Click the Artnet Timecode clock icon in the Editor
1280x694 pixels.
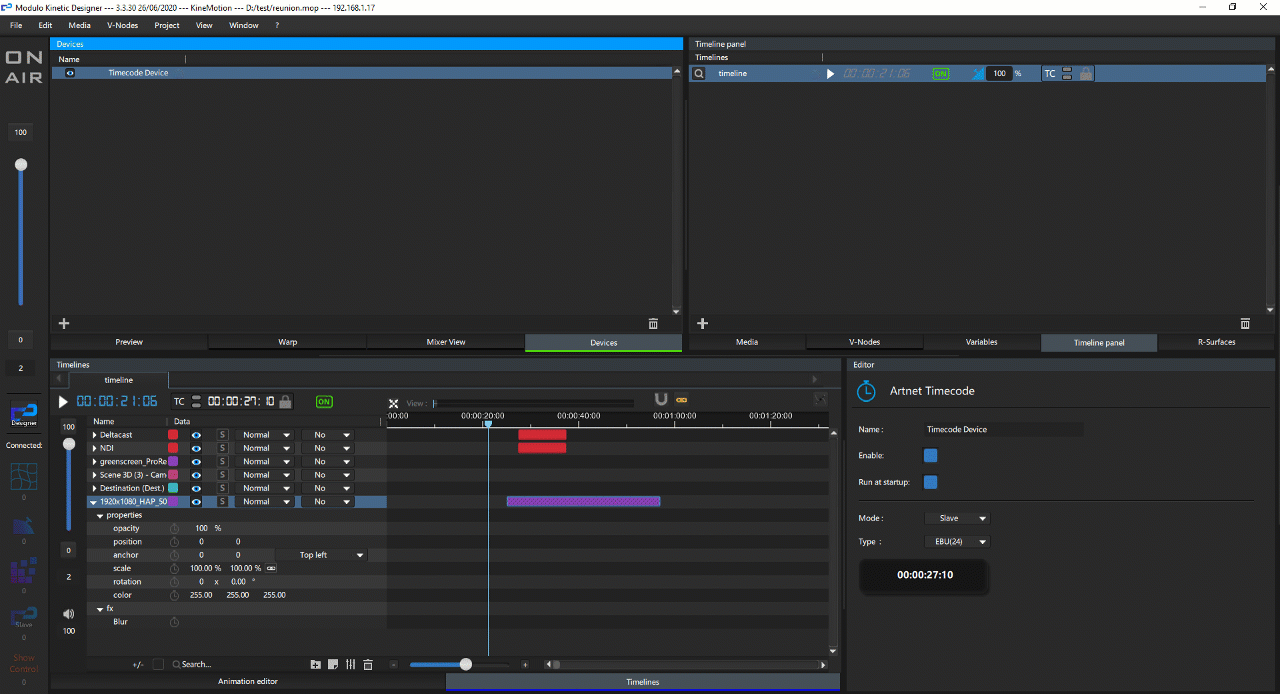point(866,391)
